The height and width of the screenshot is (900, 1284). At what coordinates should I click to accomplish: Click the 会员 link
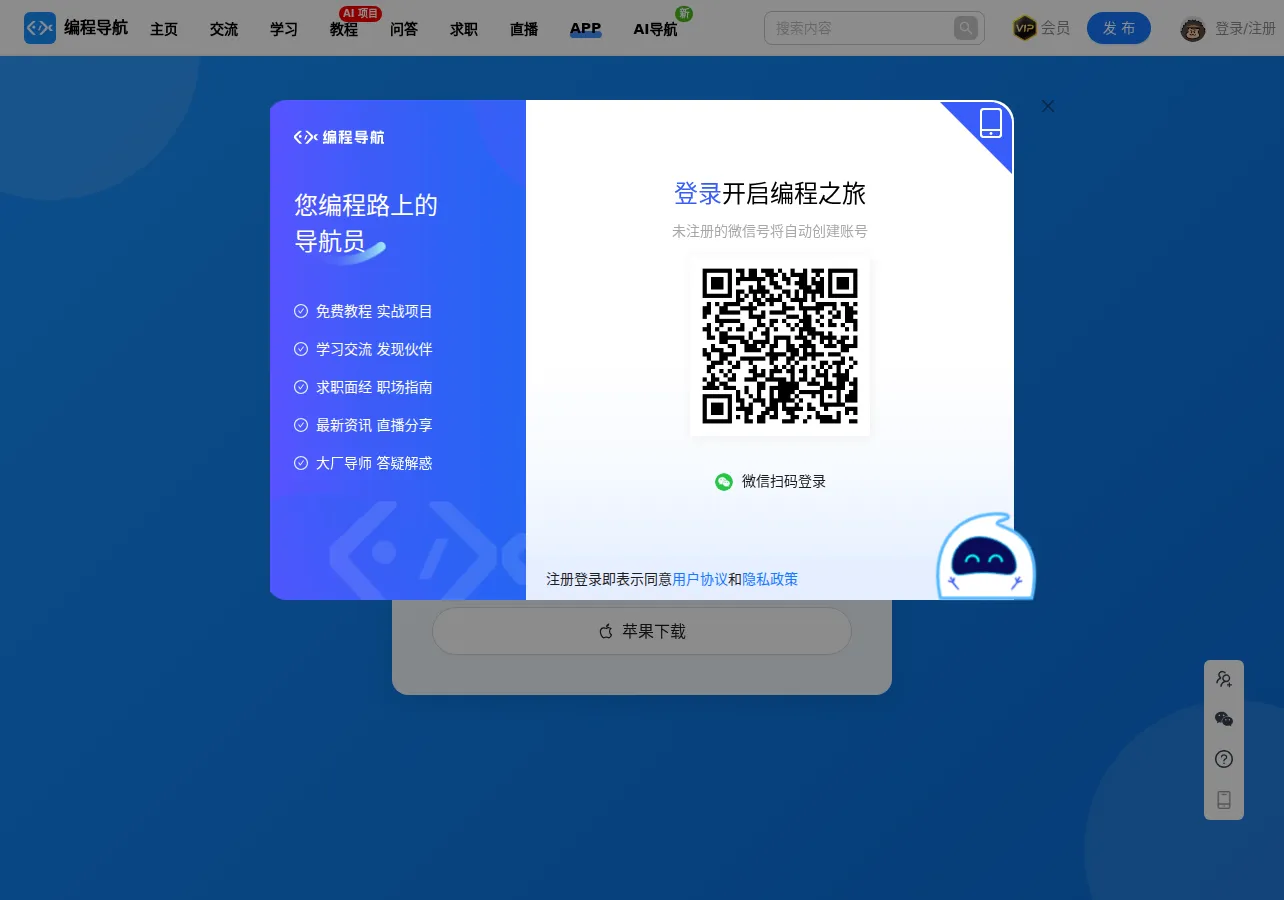pyautogui.click(x=1055, y=28)
